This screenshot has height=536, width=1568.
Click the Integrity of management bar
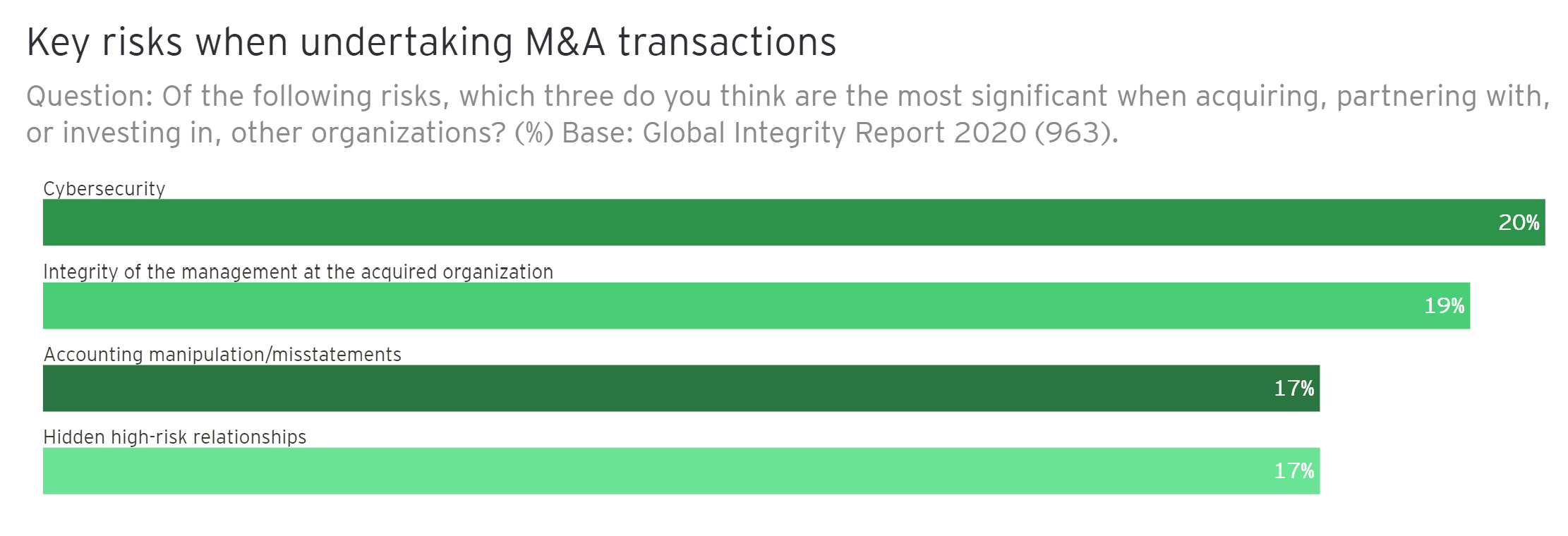coord(706,306)
